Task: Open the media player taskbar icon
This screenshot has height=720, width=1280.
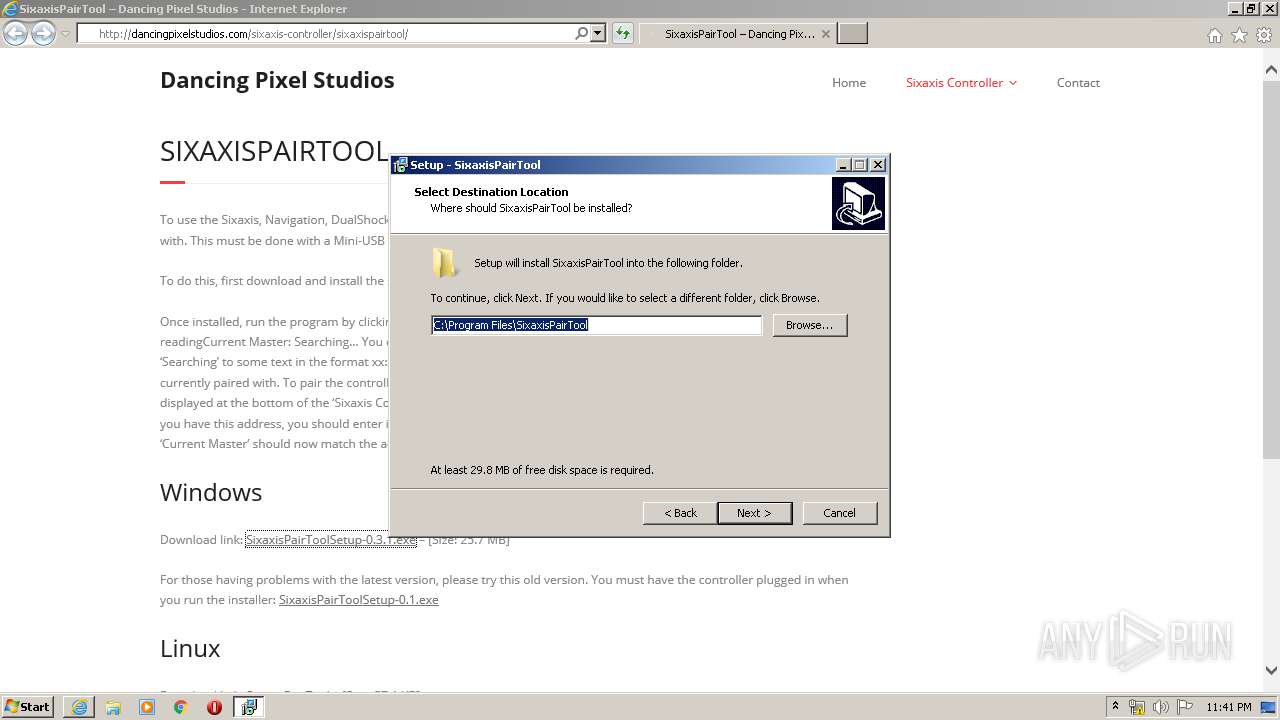Action: (147, 707)
